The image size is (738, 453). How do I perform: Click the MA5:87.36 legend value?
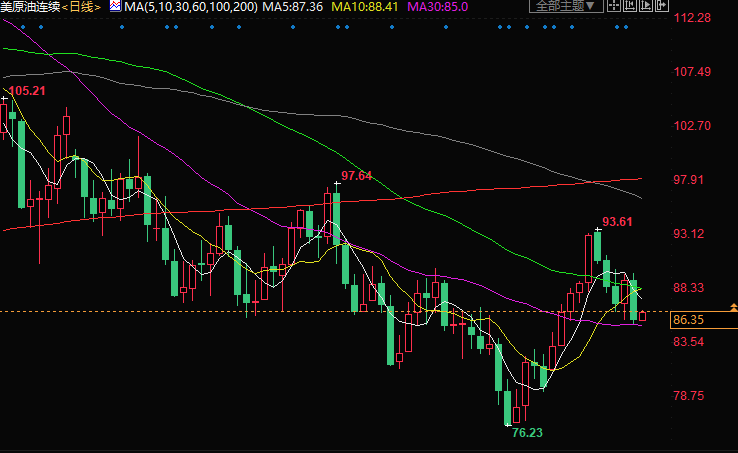point(295,7)
